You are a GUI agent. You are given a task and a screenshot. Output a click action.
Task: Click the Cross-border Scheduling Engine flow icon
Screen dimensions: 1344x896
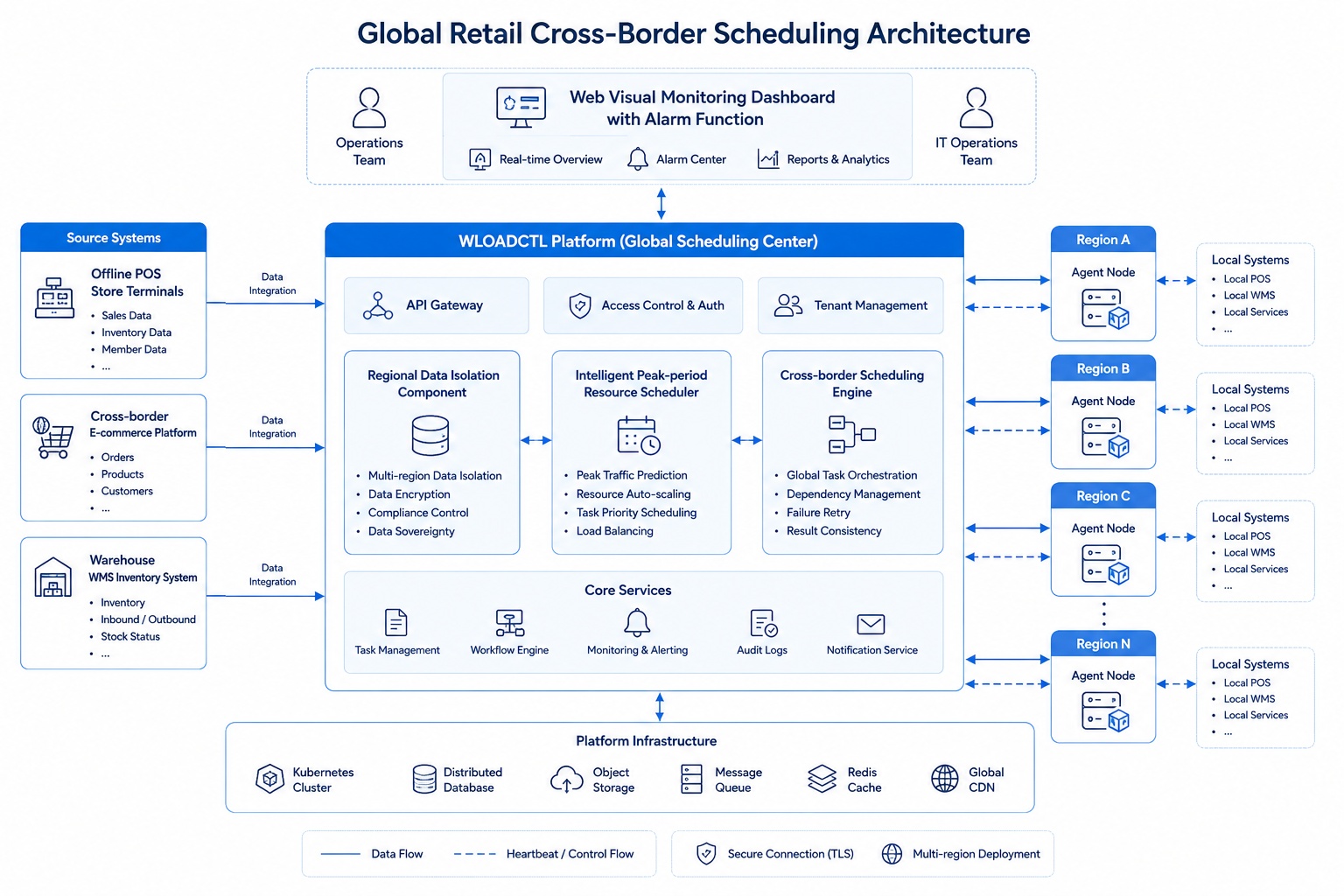pyautogui.click(x=851, y=435)
